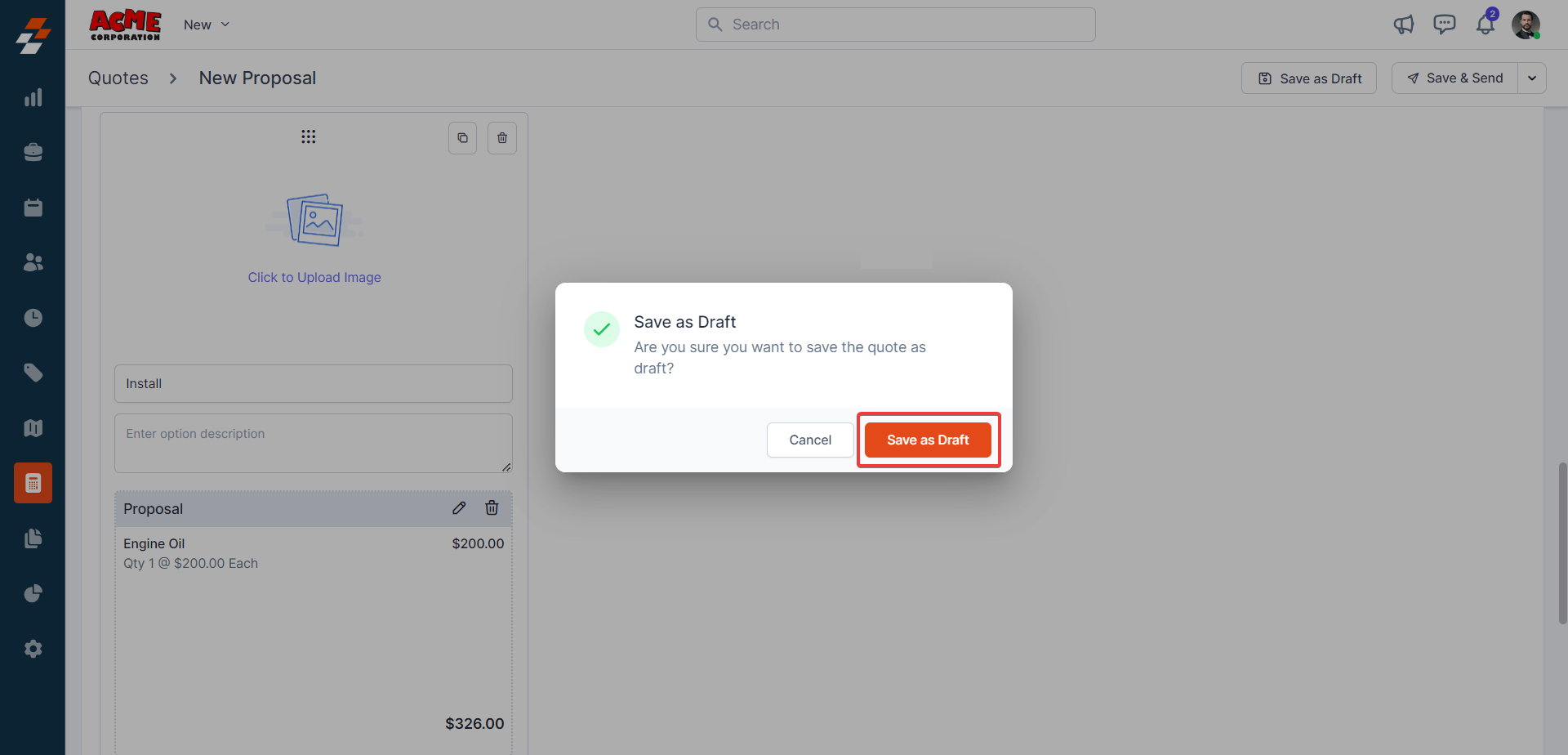Screen dimensions: 1568x755
Task: Expand Save & Send dropdown arrow
Action: tap(1532, 78)
